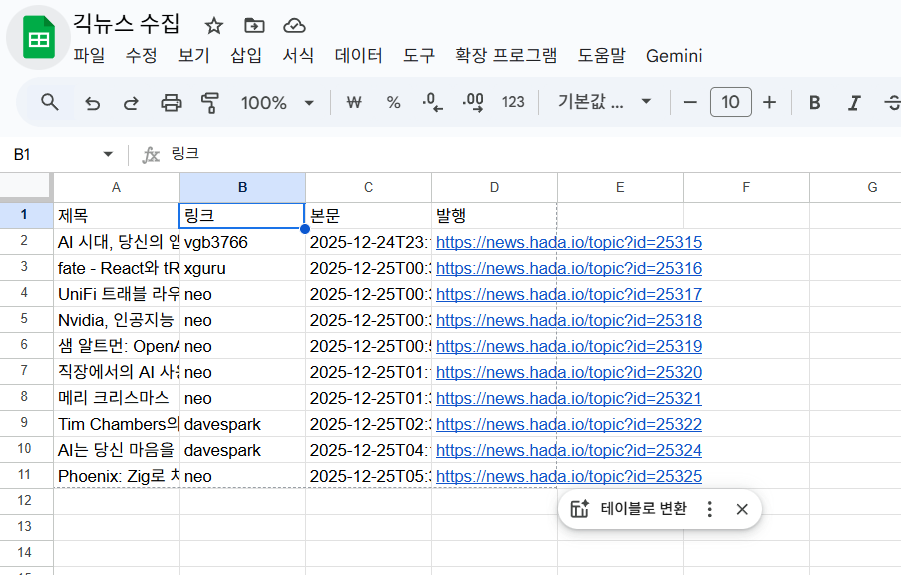This screenshot has height=575, width=901.
Task: Select cell containing 본문
Action: (x=368, y=215)
